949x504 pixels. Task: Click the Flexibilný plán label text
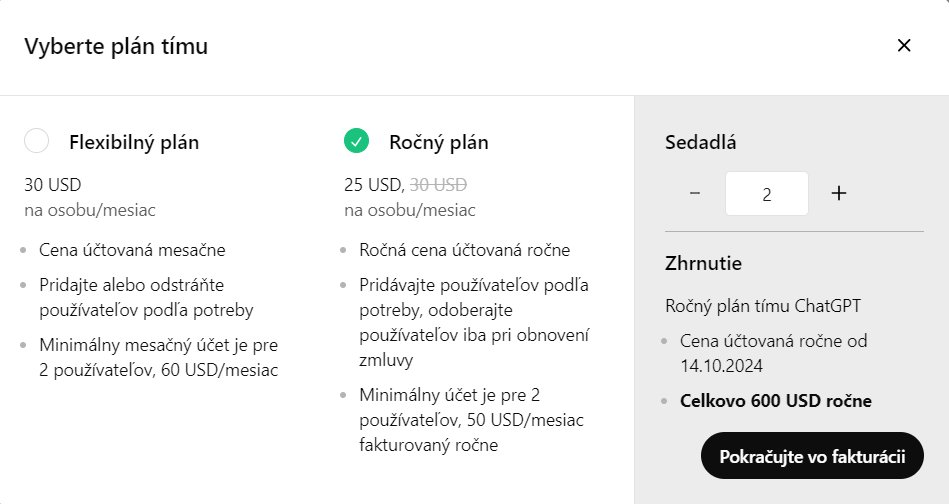point(134,142)
